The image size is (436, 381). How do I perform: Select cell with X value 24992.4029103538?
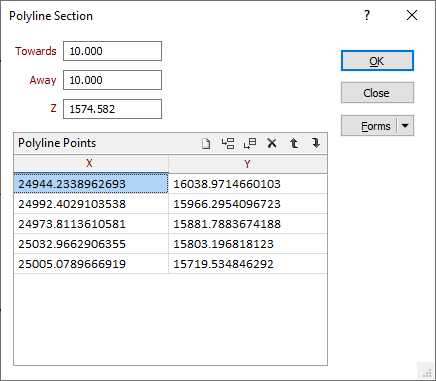(x=91, y=204)
